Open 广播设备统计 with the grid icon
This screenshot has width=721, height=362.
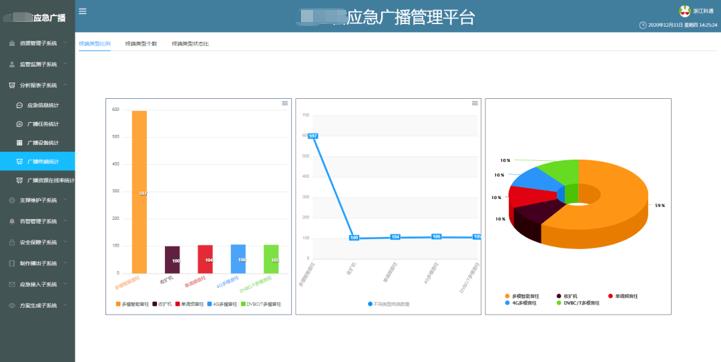[38, 143]
